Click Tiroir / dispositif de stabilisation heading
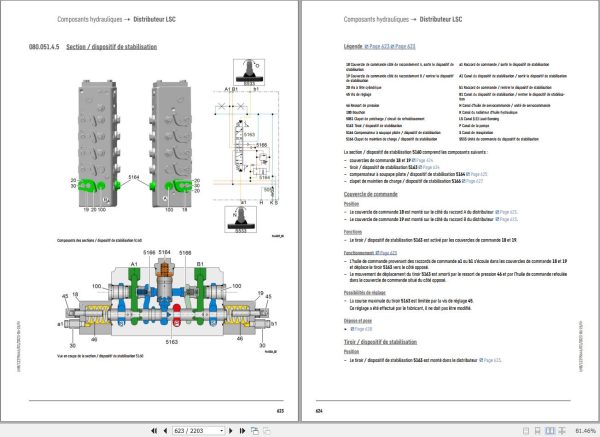Image resolution: width=600 pixels, height=437 pixels. tap(380, 342)
